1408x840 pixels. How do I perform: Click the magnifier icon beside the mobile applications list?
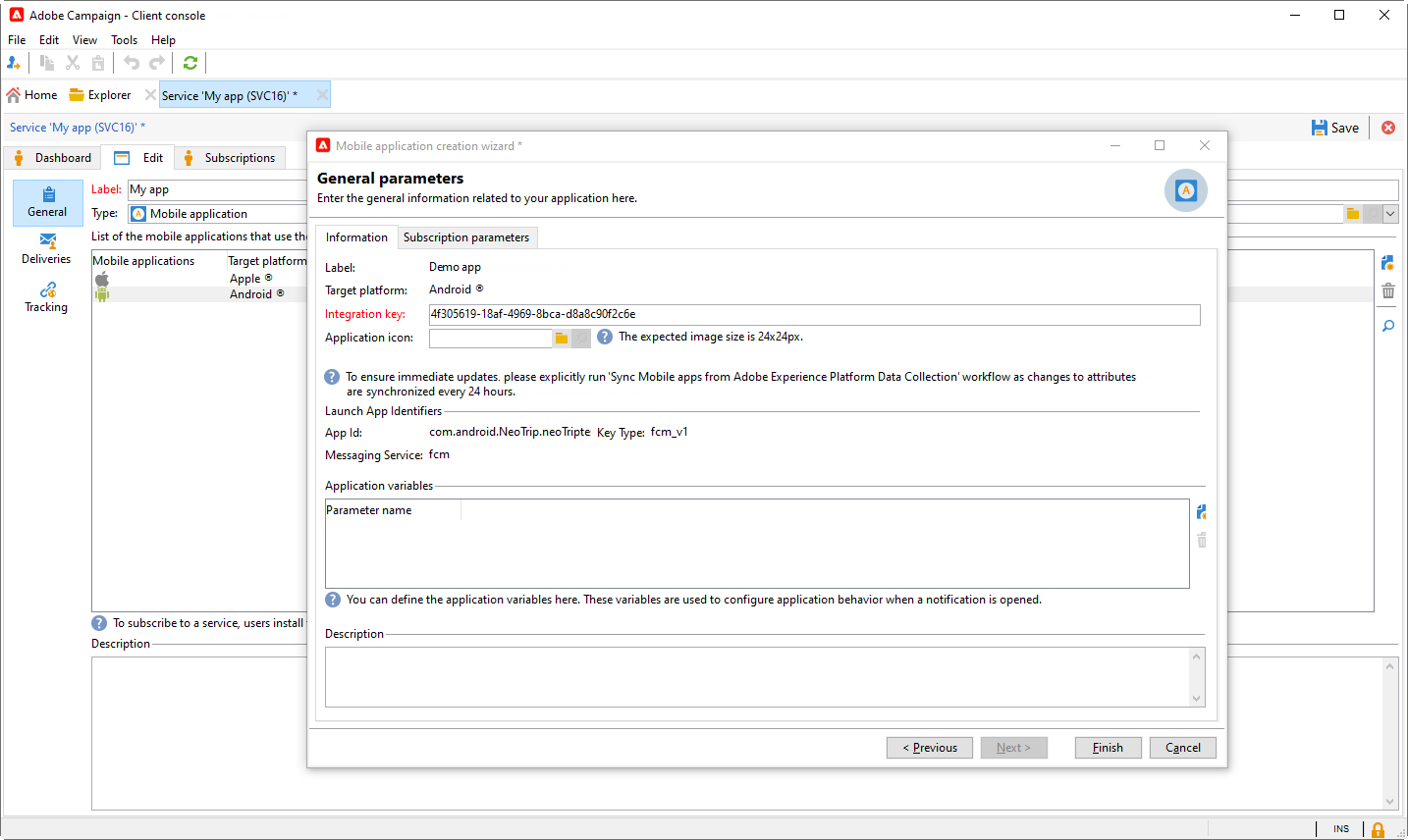[1387, 326]
